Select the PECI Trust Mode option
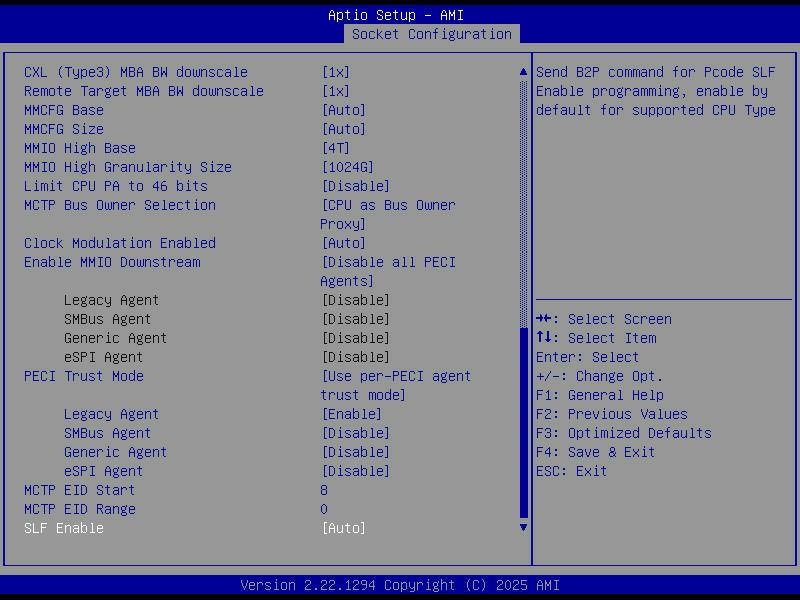 84,376
